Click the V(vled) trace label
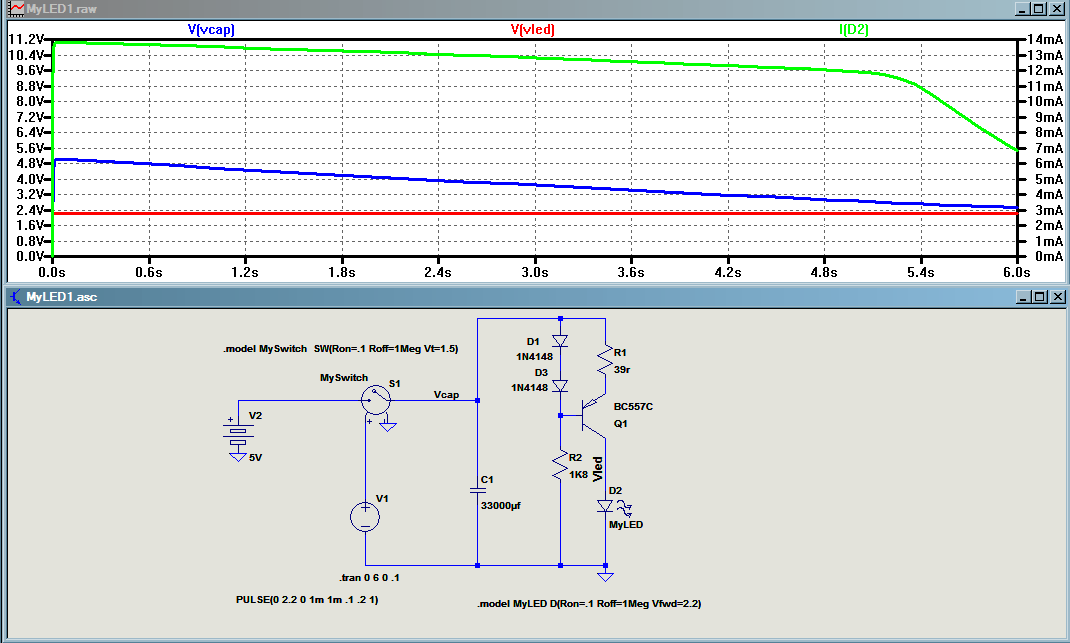This screenshot has height=643, width=1070. pos(532,29)
